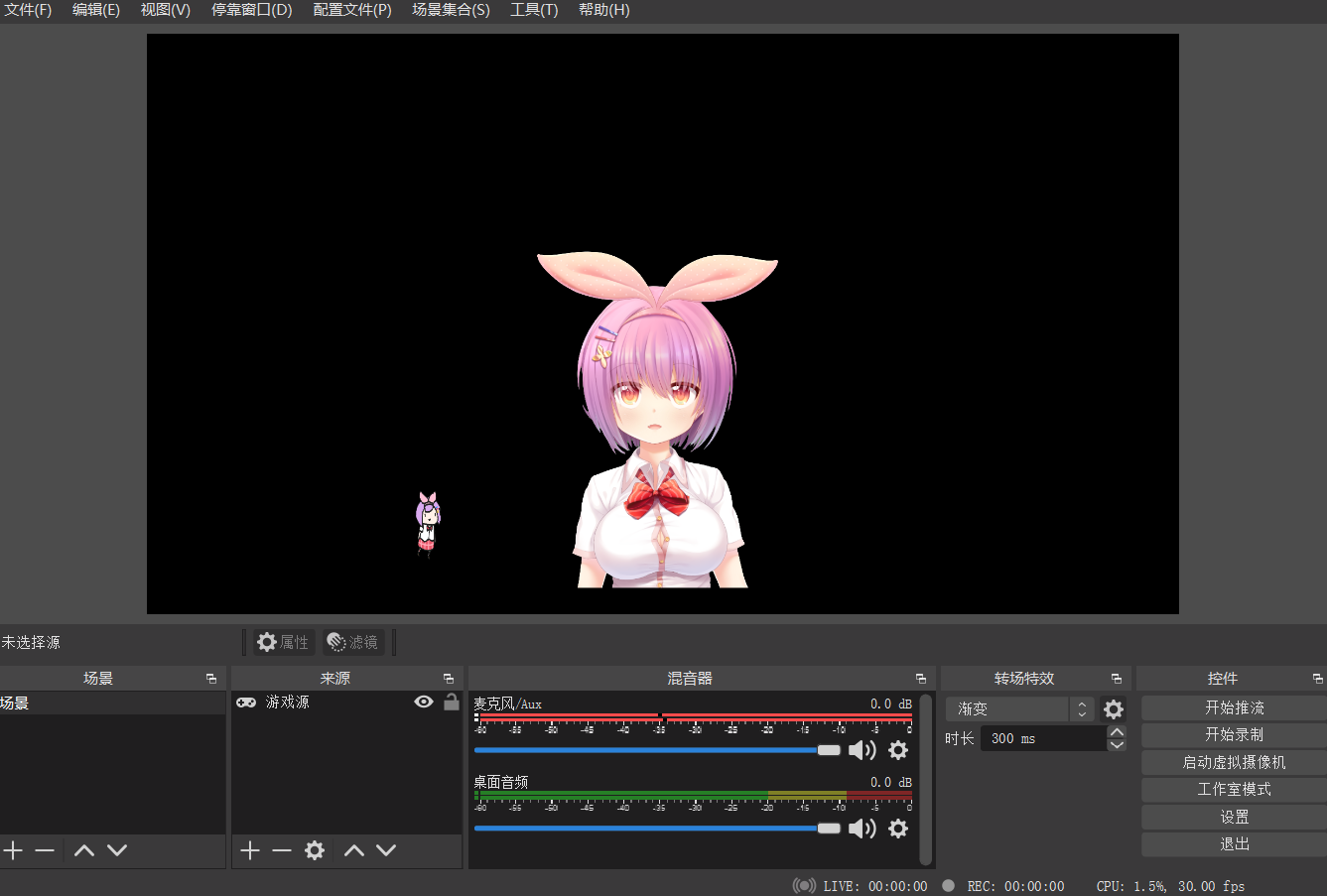The width and height of the screenshot is (1327, 896).
Task: Hide the 游戏源 source with eye icon
Action: pos(424,703)
